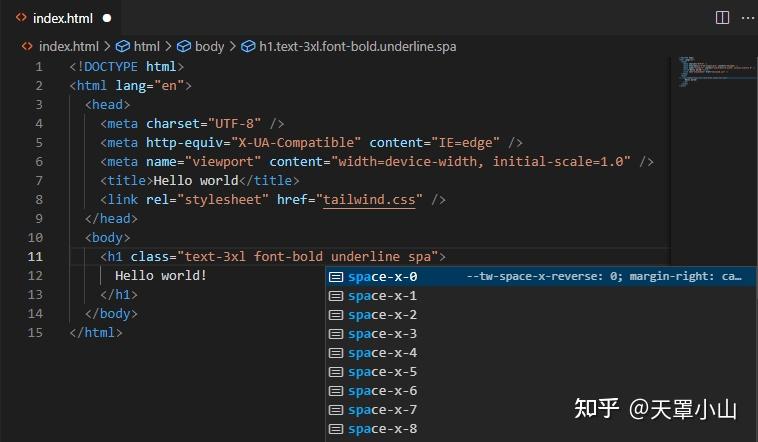Click the suggestion icon beside space-x-8
The height and width of the screenshot is (442, 758).
(x=336, y=429)
